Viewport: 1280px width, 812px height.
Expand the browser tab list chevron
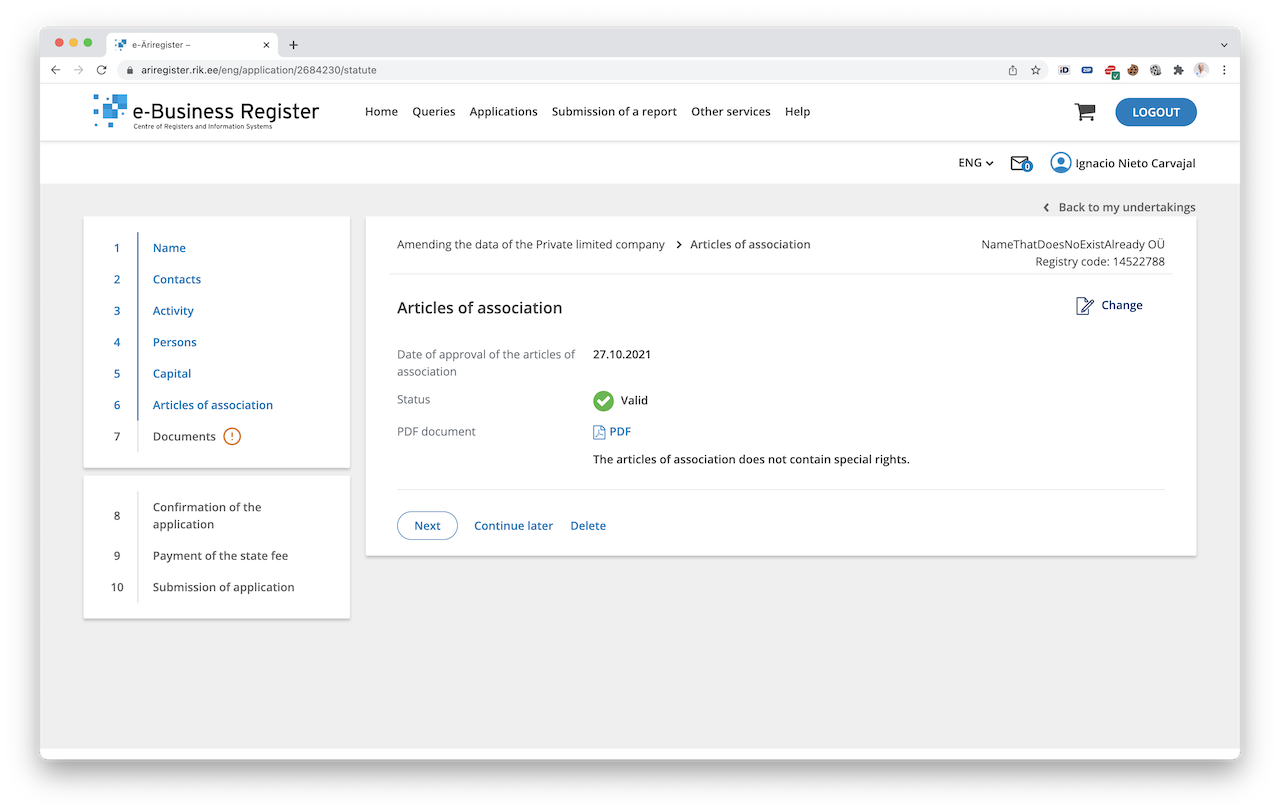(x=1224, y=45)
